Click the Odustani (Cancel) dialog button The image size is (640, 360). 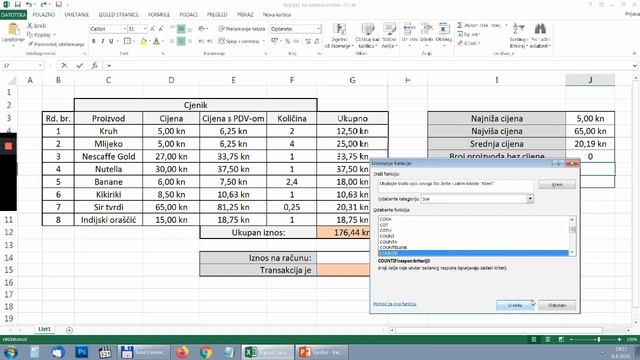point(557,305)
